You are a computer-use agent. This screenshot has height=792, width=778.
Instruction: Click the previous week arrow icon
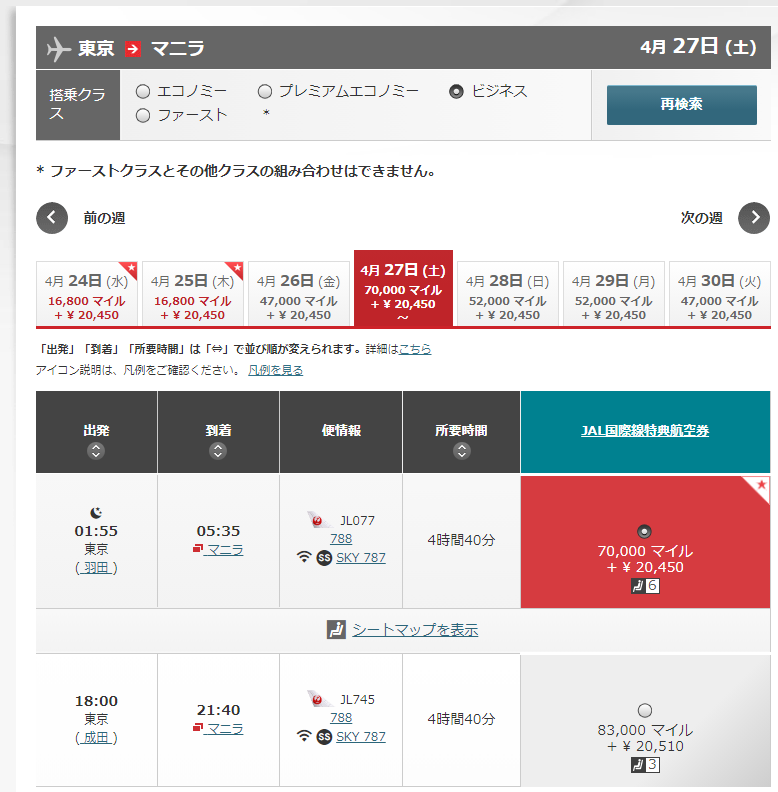(x=52, y=218)
